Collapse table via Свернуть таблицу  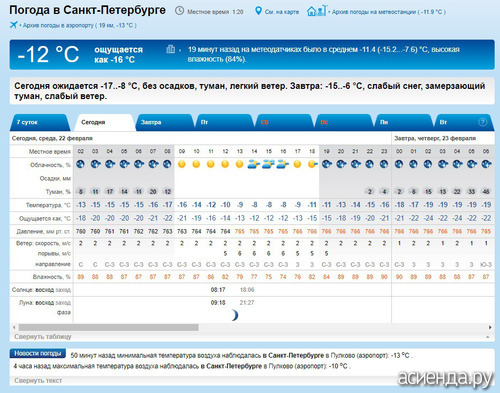point(43,337)
